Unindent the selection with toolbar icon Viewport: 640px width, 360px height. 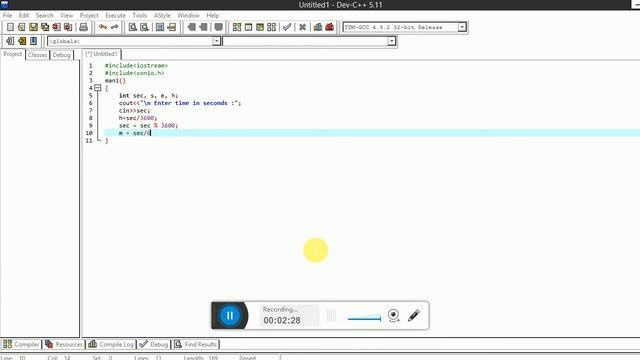pos(203,27)
